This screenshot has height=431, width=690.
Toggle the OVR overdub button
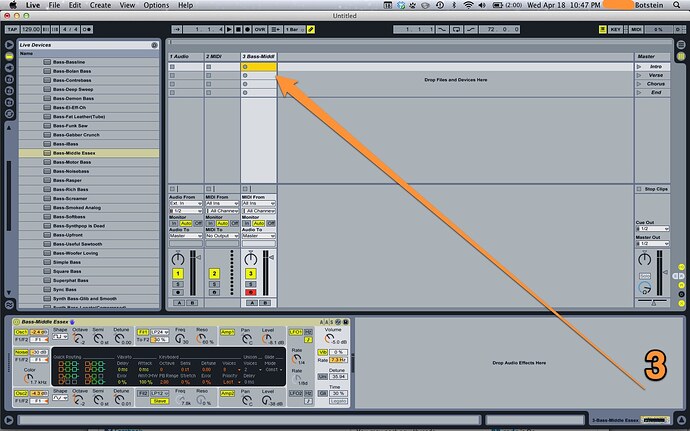[260, 29]
